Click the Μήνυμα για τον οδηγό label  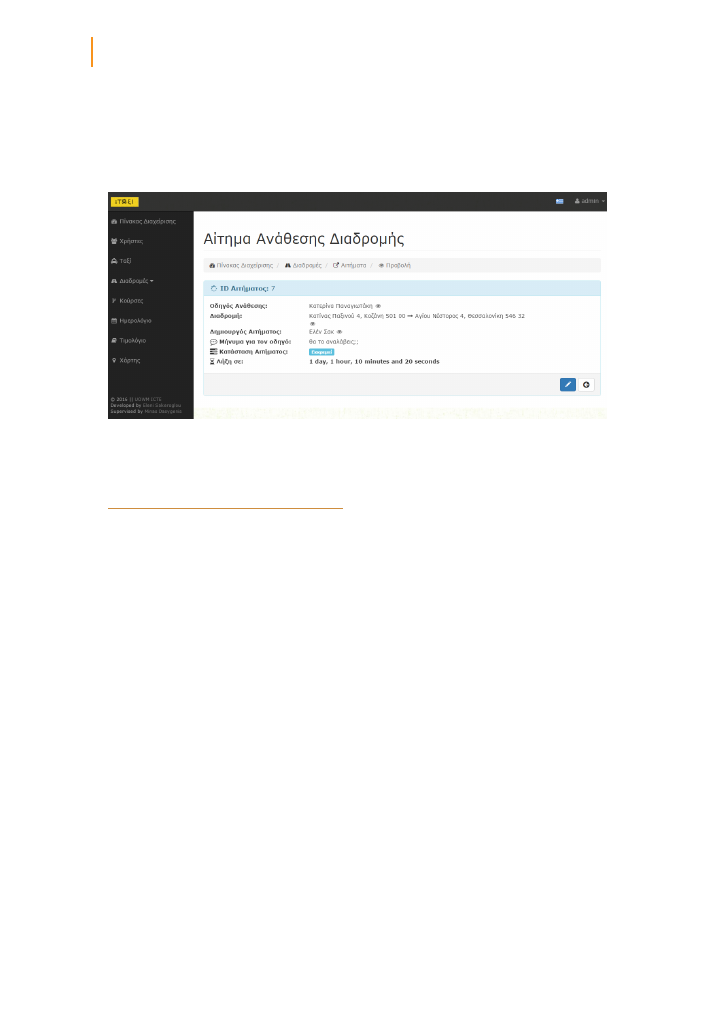[x=251, y=341]
